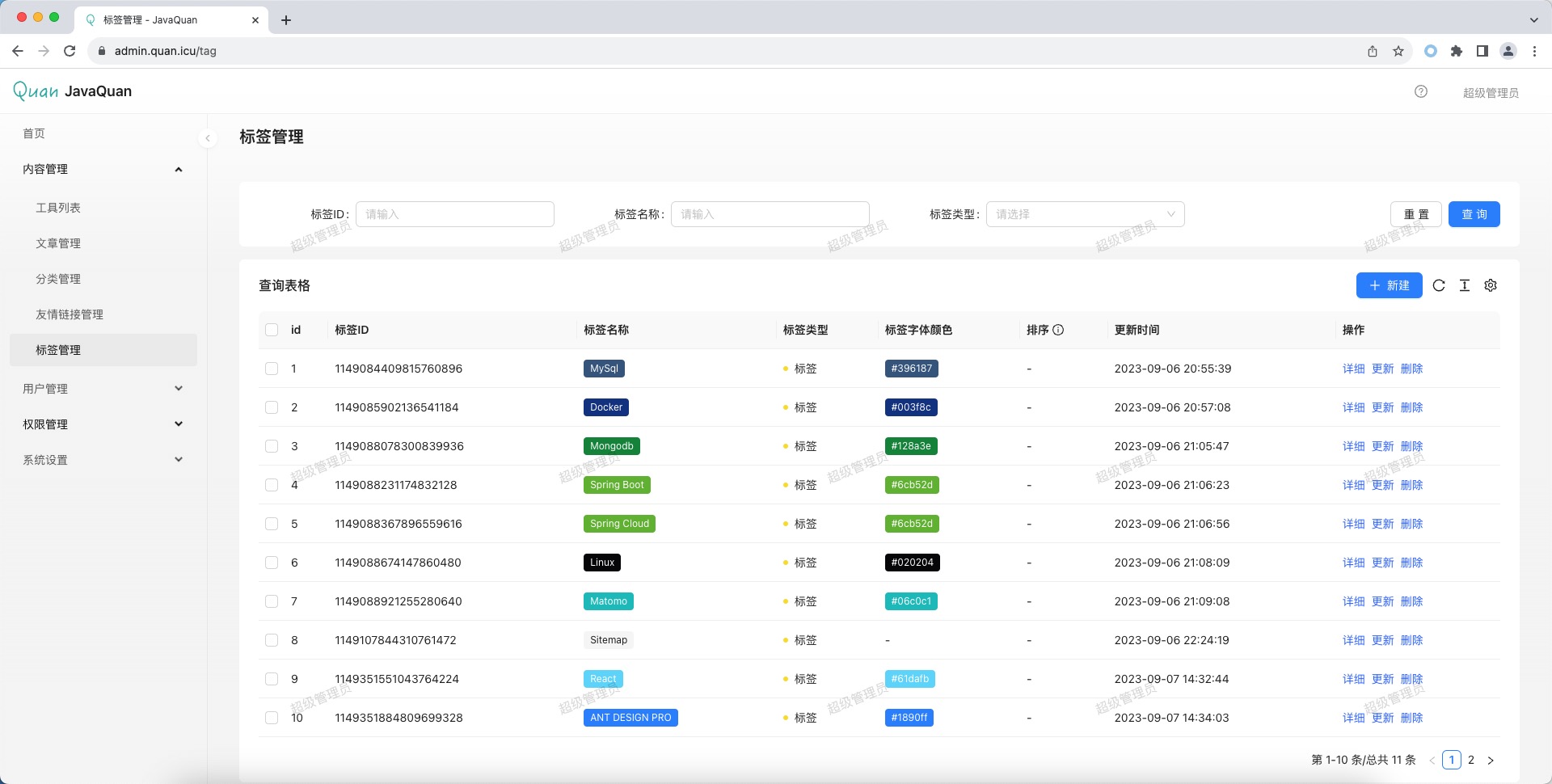Open column settings gear icon

click(1491, 285)
